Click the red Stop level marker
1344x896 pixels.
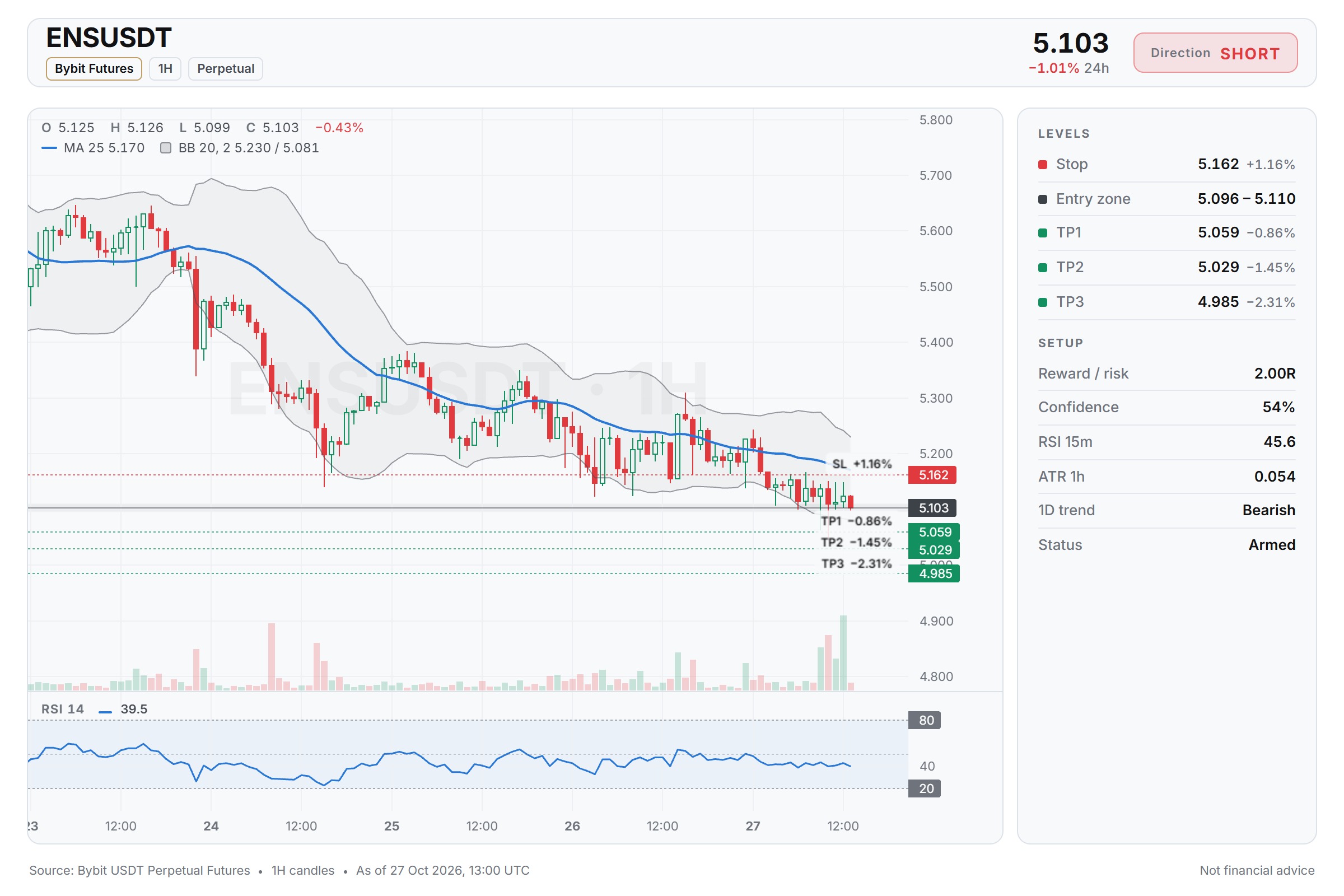pyautogui.click(x=1043, y=165)
